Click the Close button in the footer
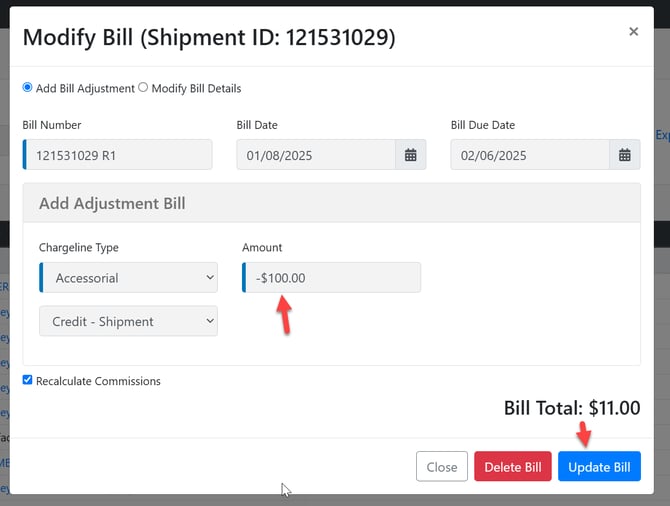 [x=441, y=467]
